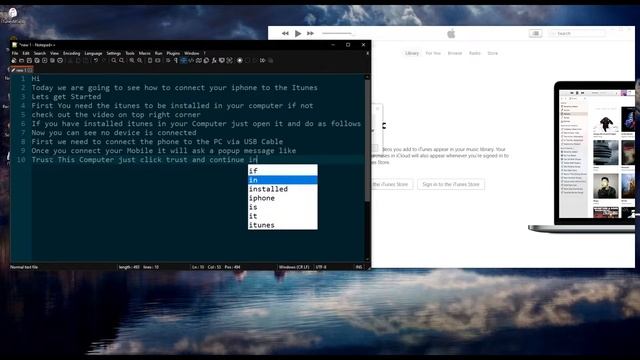Run macro multiple times icon
The width and height of the screenshot is (640, 360).
coord(262,60)
